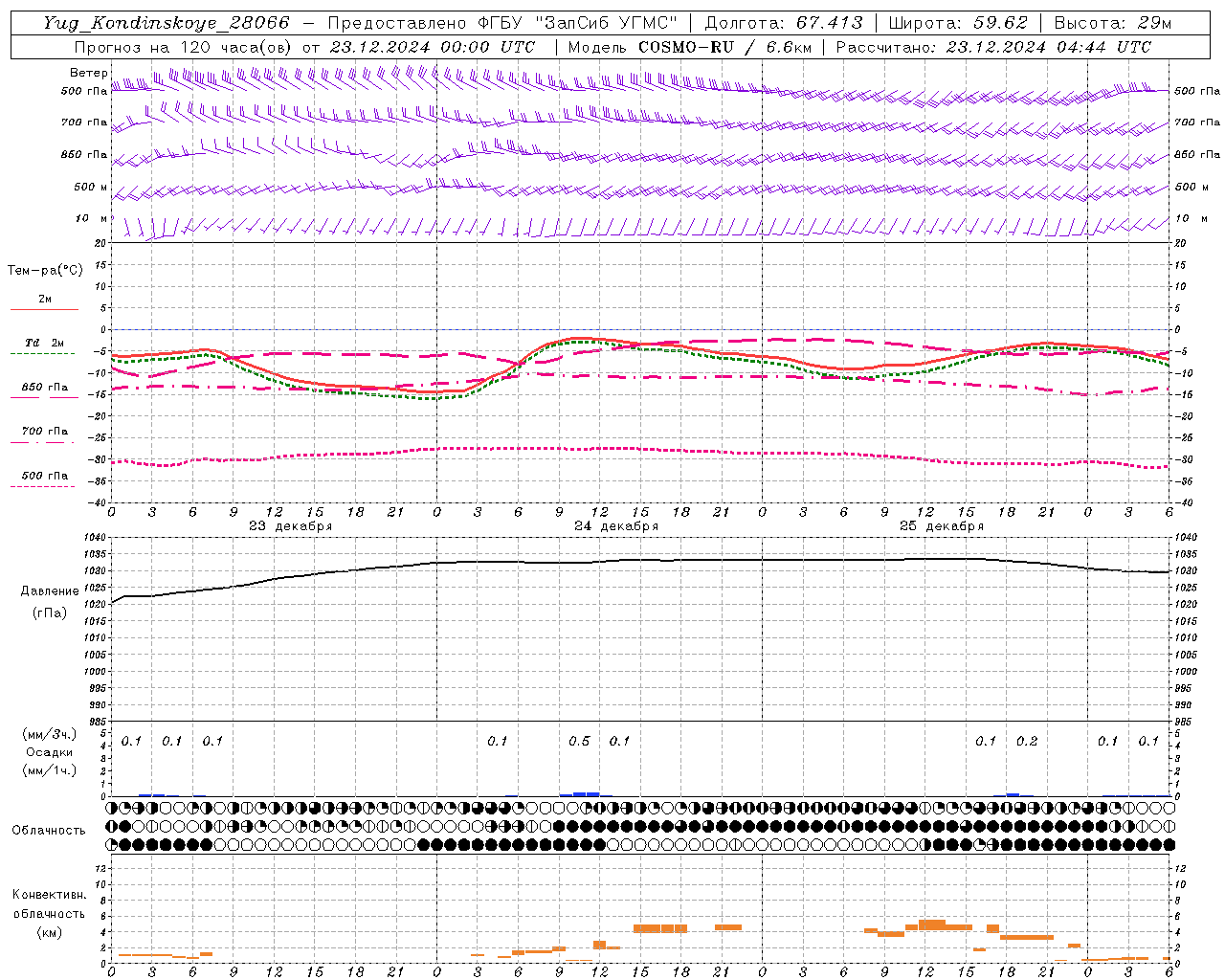This screenshot has width=1225, height=980.
Task: Click the Конвективн. section label
Action: point(50,895)
